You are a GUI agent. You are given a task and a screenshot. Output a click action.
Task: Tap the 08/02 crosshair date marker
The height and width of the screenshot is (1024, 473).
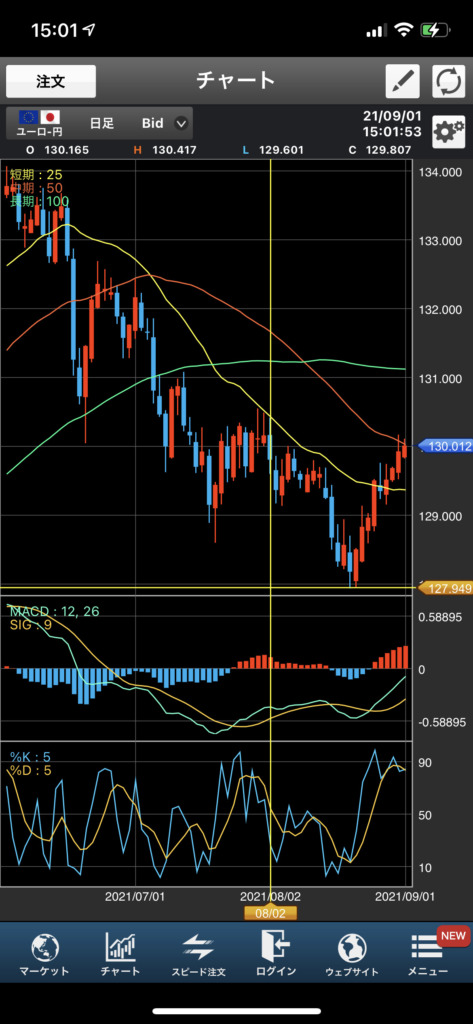[270, 913]
